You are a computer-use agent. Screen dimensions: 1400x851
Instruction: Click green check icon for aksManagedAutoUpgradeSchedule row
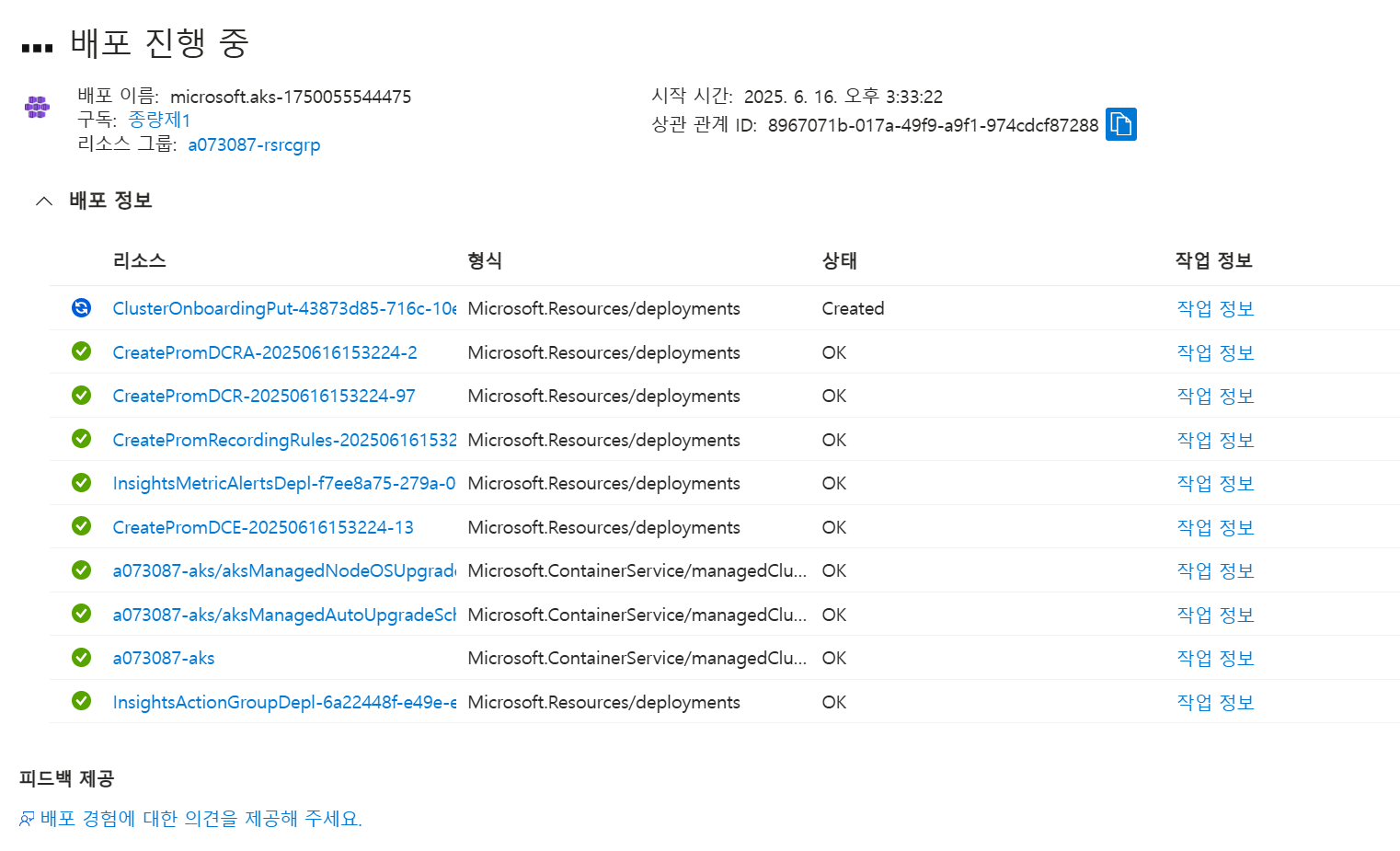(82, 613)
